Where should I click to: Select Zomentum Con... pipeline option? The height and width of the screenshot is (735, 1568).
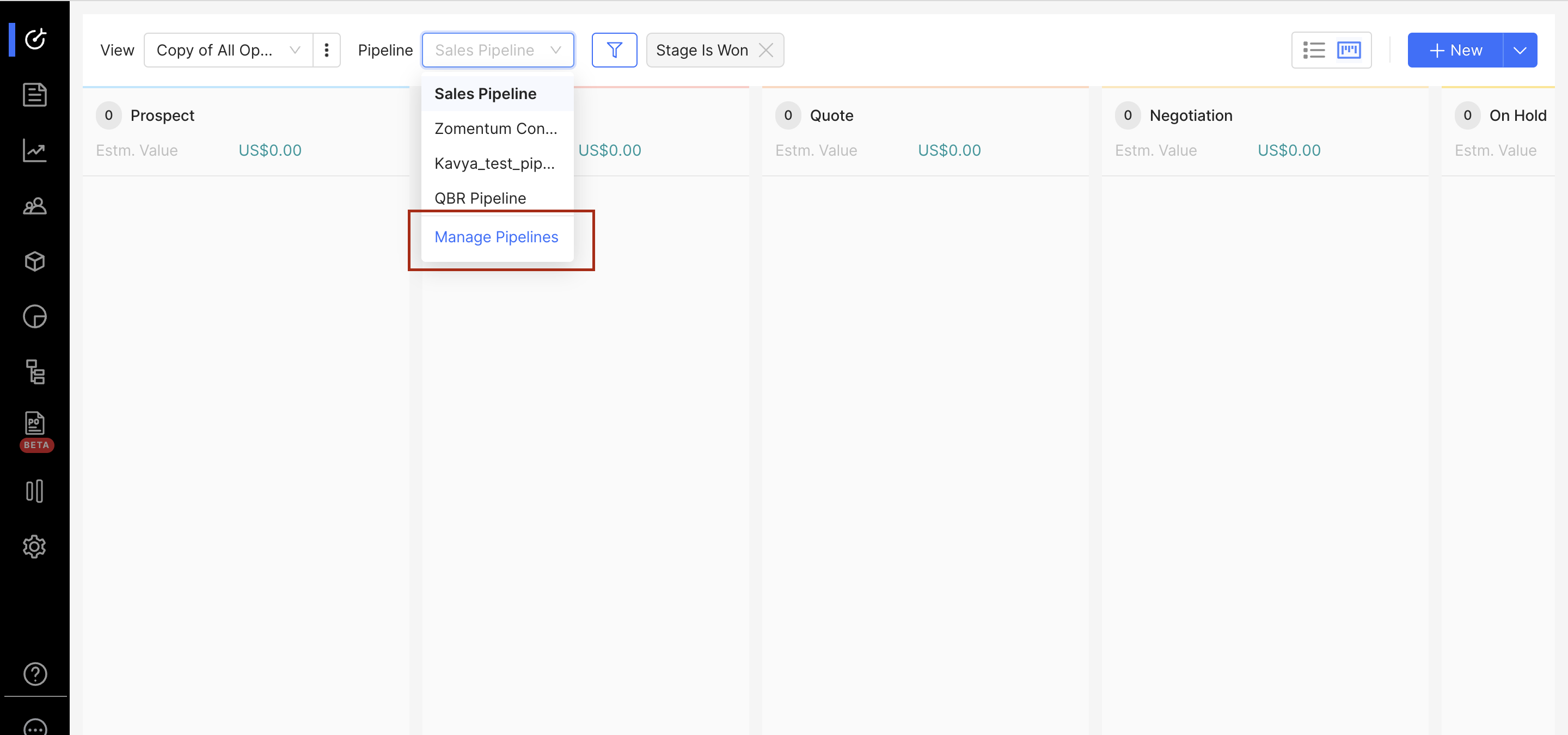(x=495, y=128)
